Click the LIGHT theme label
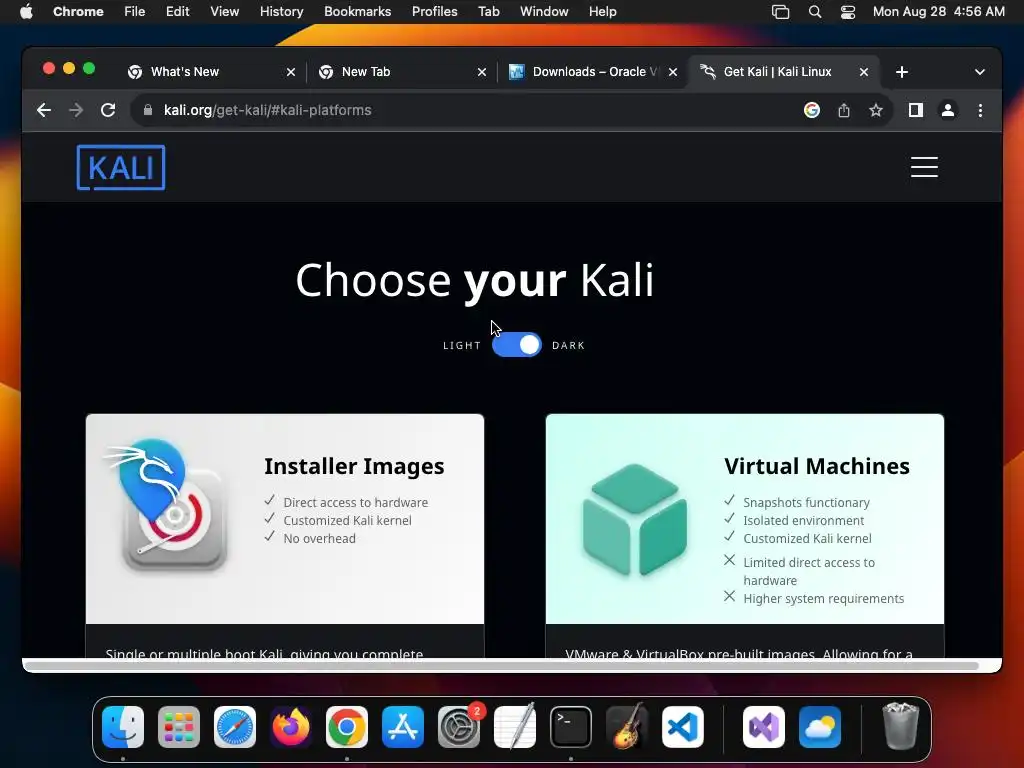1024x768 pixels. (x=462, y=345)
